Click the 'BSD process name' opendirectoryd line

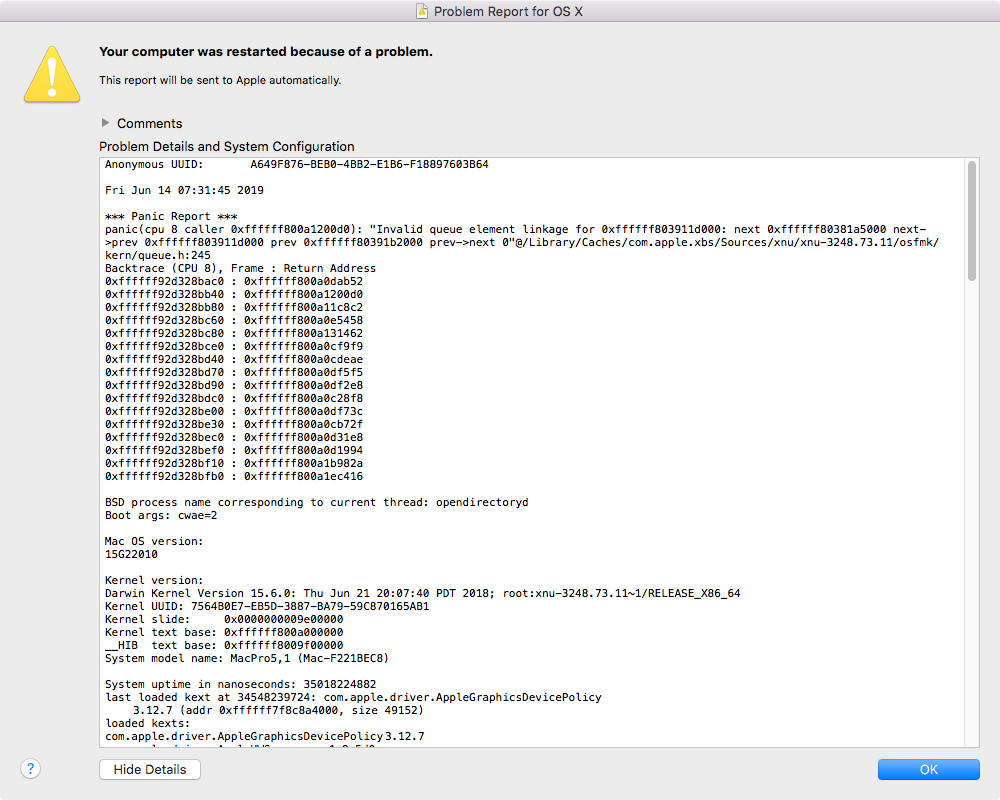pyautogui.click(x=317, y=502)
